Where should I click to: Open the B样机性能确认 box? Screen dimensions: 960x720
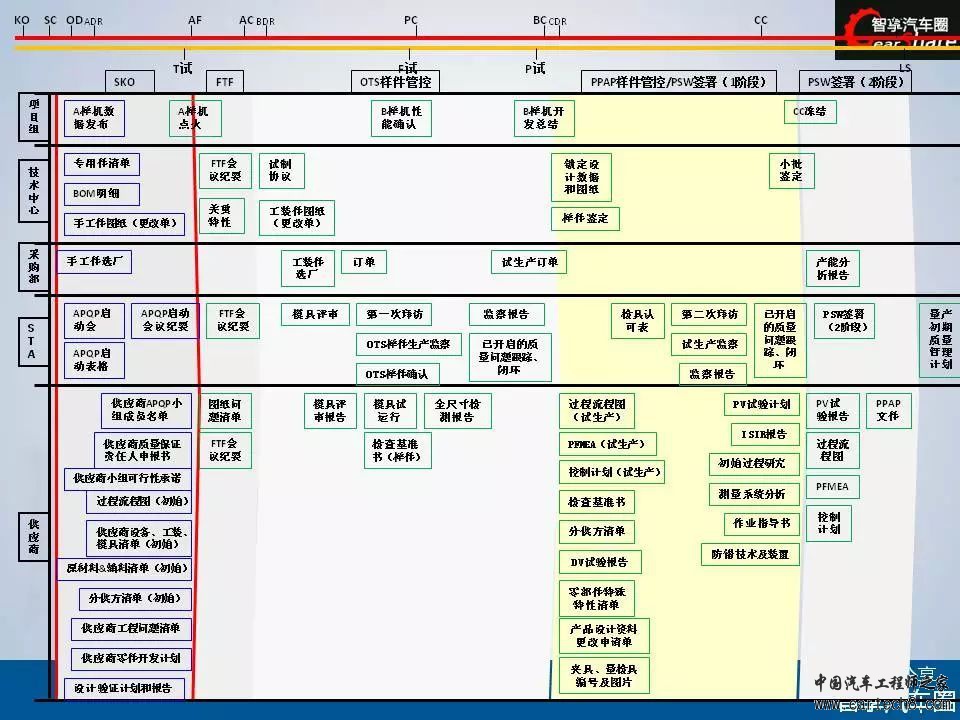click(402, 118)
